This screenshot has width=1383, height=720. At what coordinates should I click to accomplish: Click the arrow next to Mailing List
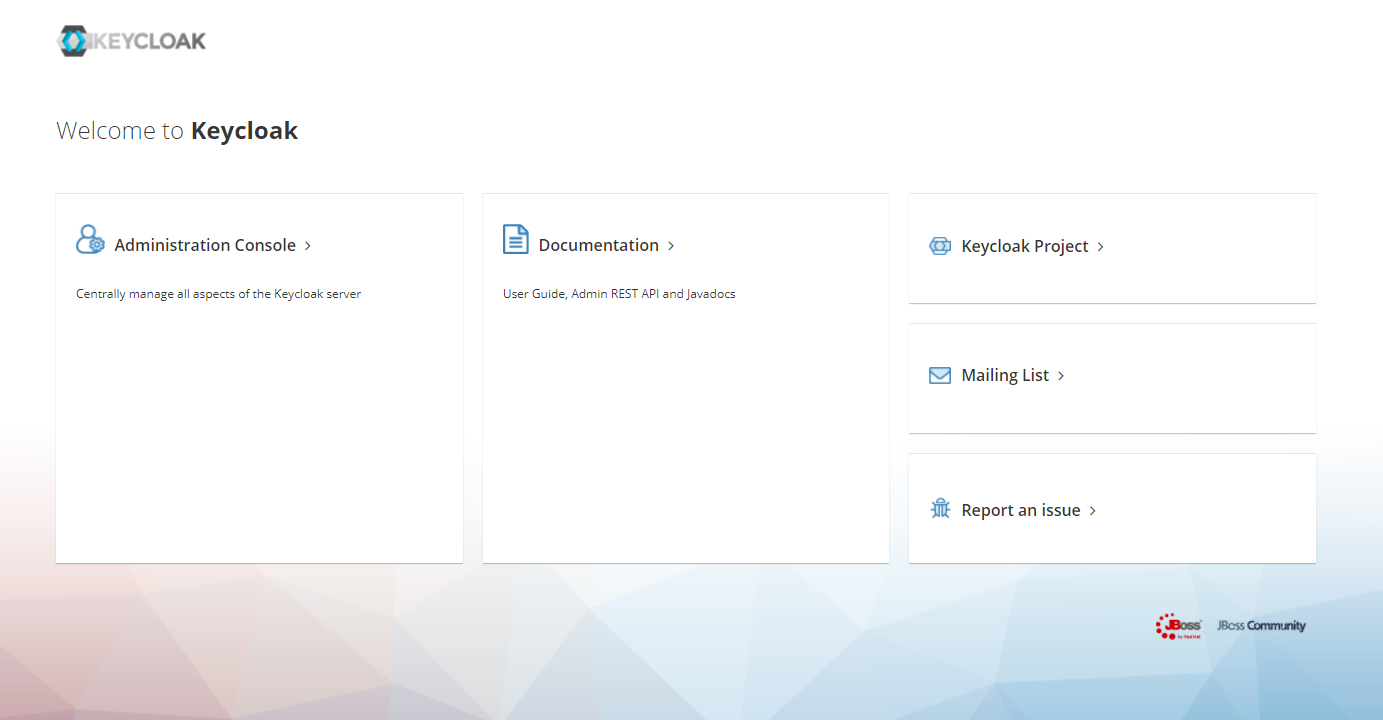pos(1061,376)
